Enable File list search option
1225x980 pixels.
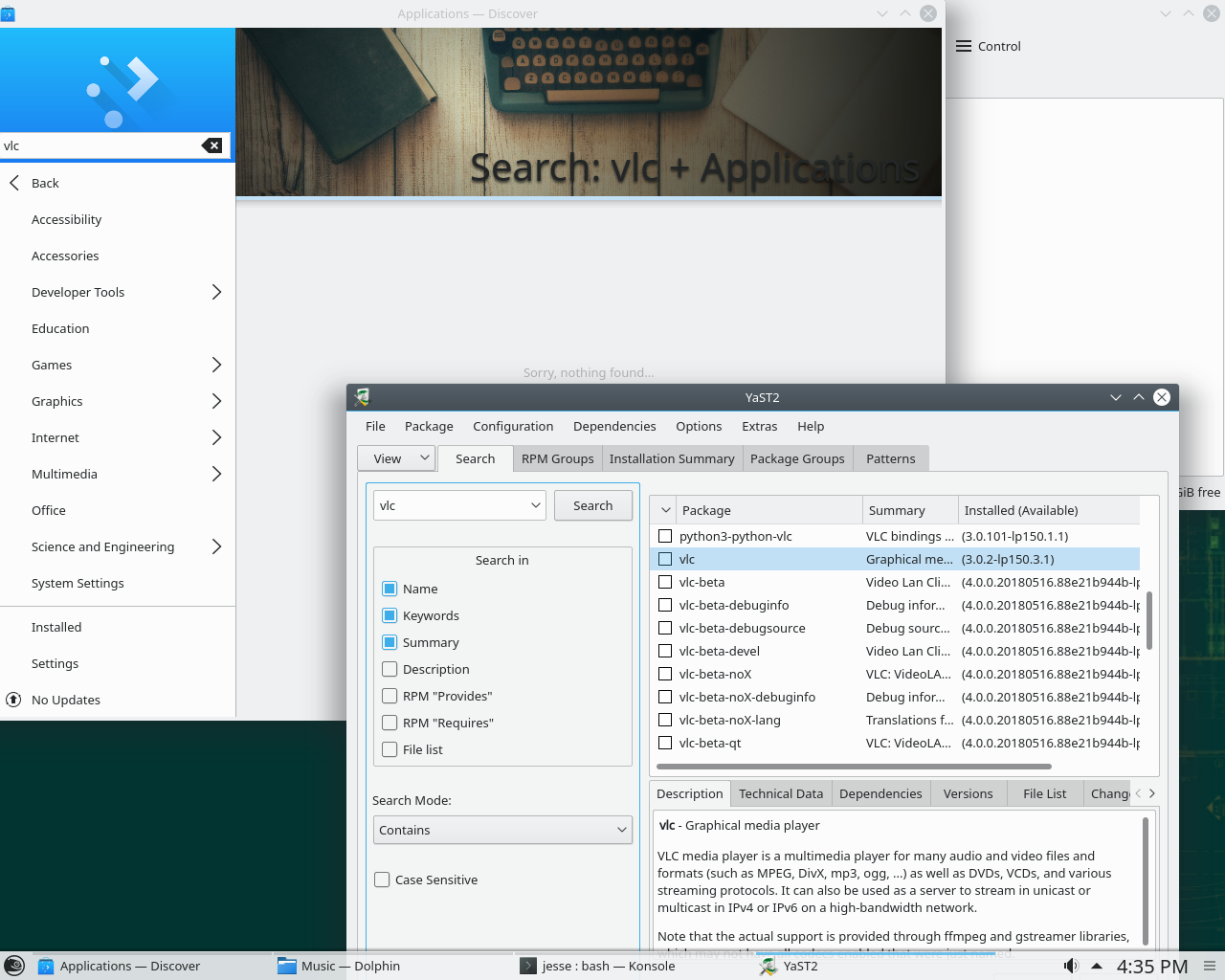(390, 749)
